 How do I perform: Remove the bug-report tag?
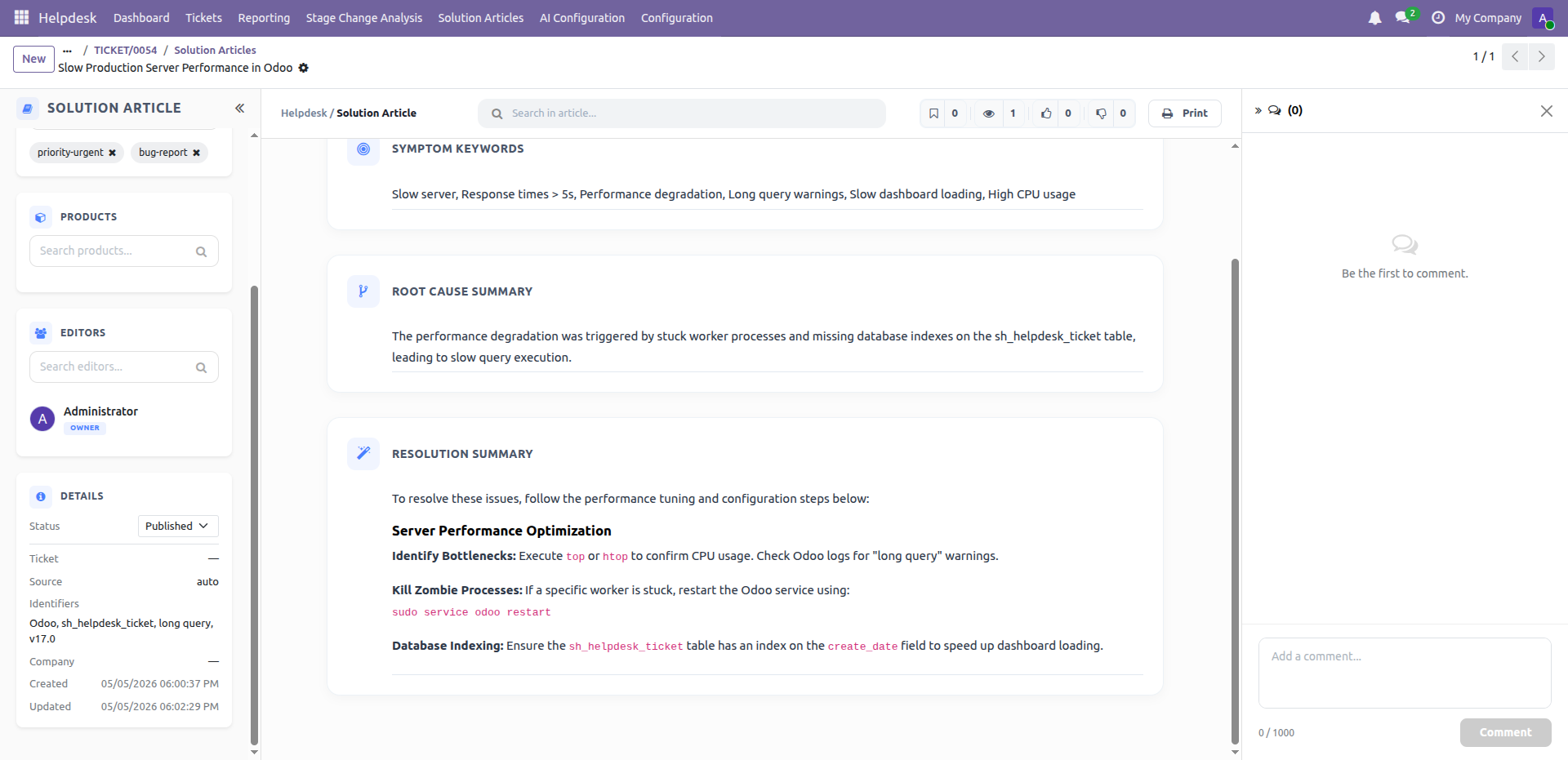(x=196, y=153)
